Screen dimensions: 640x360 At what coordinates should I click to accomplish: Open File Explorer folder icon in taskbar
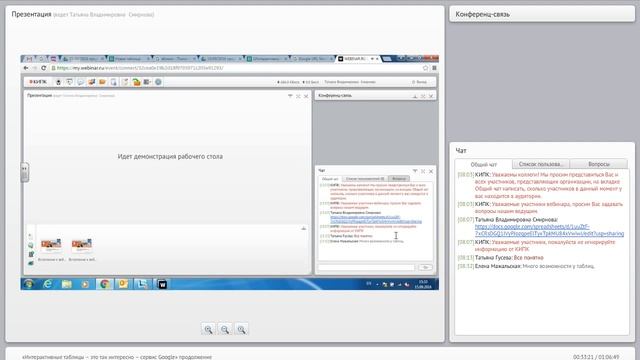click(67, 284)
